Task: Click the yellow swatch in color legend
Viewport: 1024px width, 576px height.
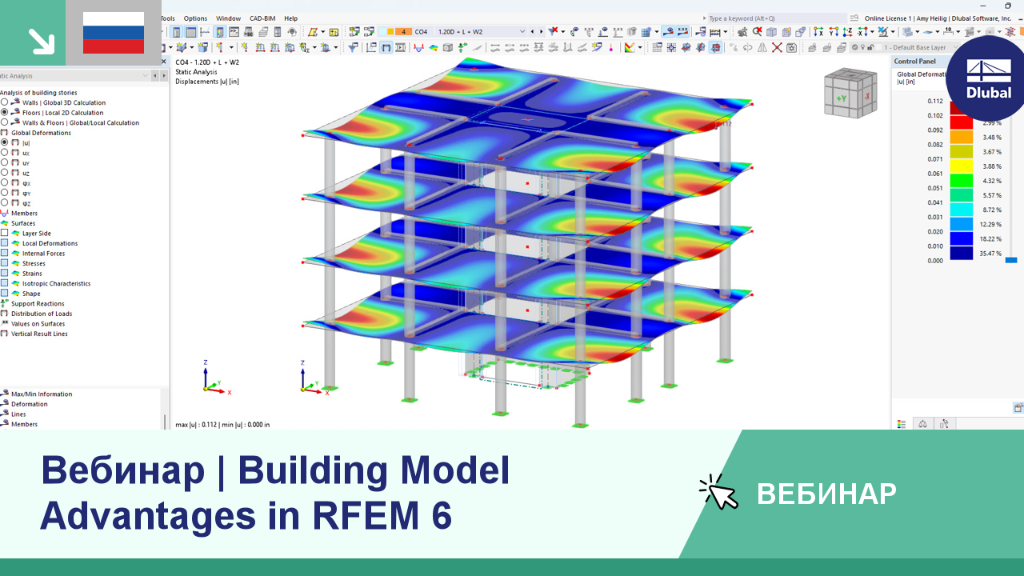Action: [x=961, y=166]
